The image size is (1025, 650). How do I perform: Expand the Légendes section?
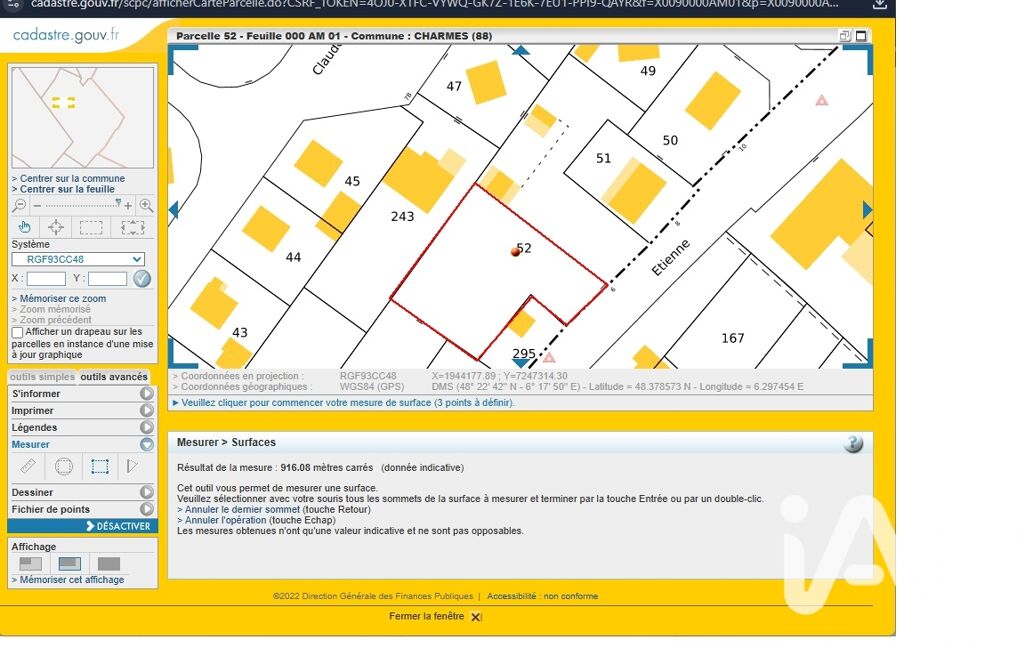pos(146,428)
